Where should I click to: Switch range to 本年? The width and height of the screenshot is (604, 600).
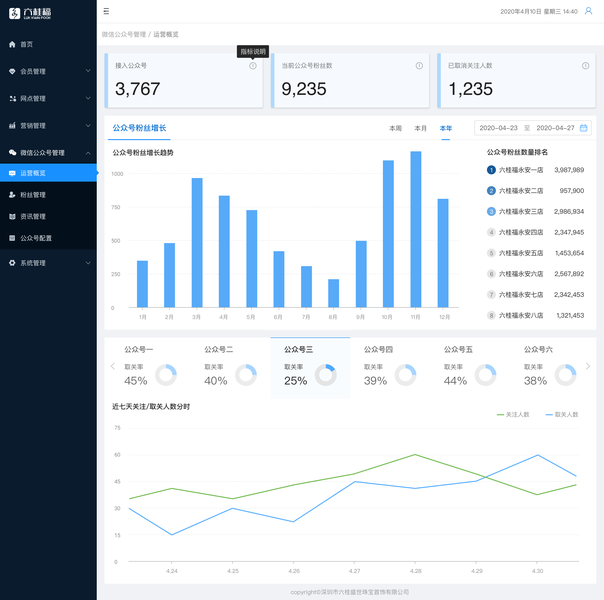click(446, 128)
